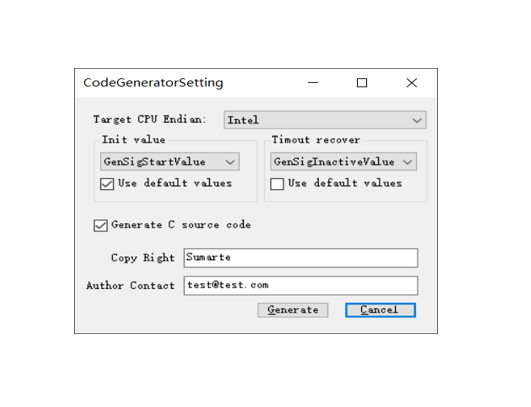The height and width of the screenshot is (407, 531).
Task: Click the Generate button
Action: coord(293,310)
